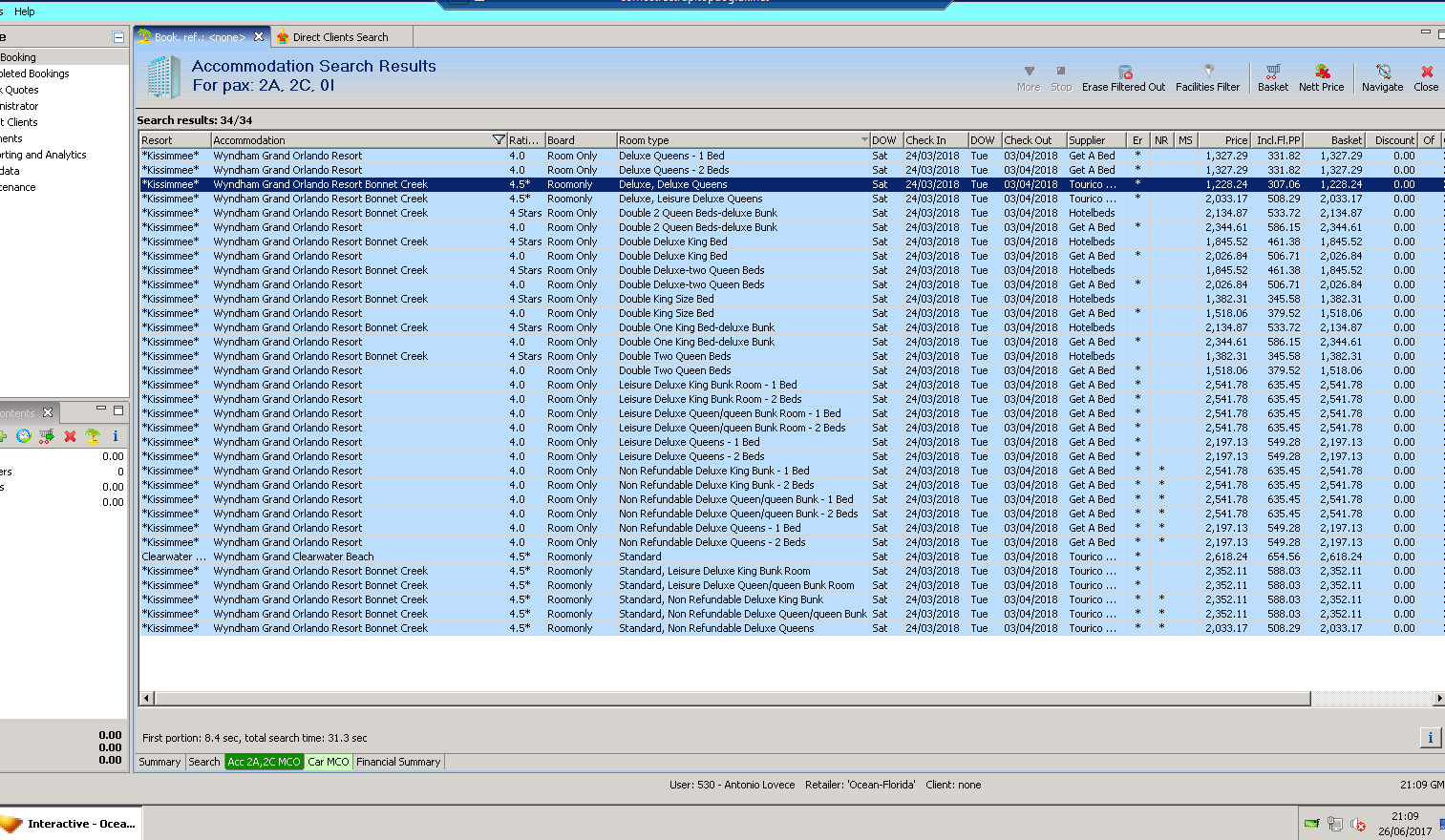Open the reporting and Analytics item
1445x840 pixels.
(43, 155)
